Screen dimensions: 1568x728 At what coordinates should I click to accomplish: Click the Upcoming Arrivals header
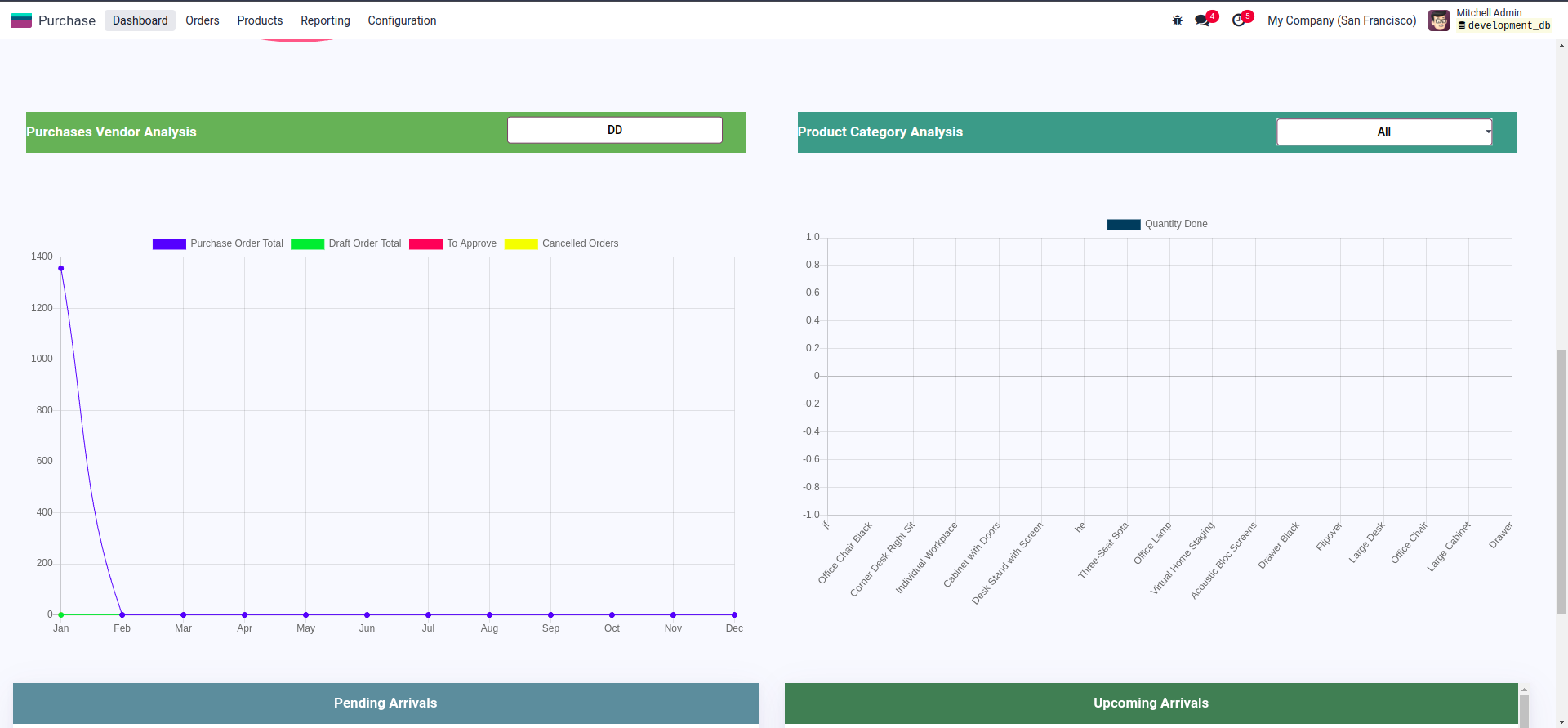pyautogui.click(x=1151, y=703)
